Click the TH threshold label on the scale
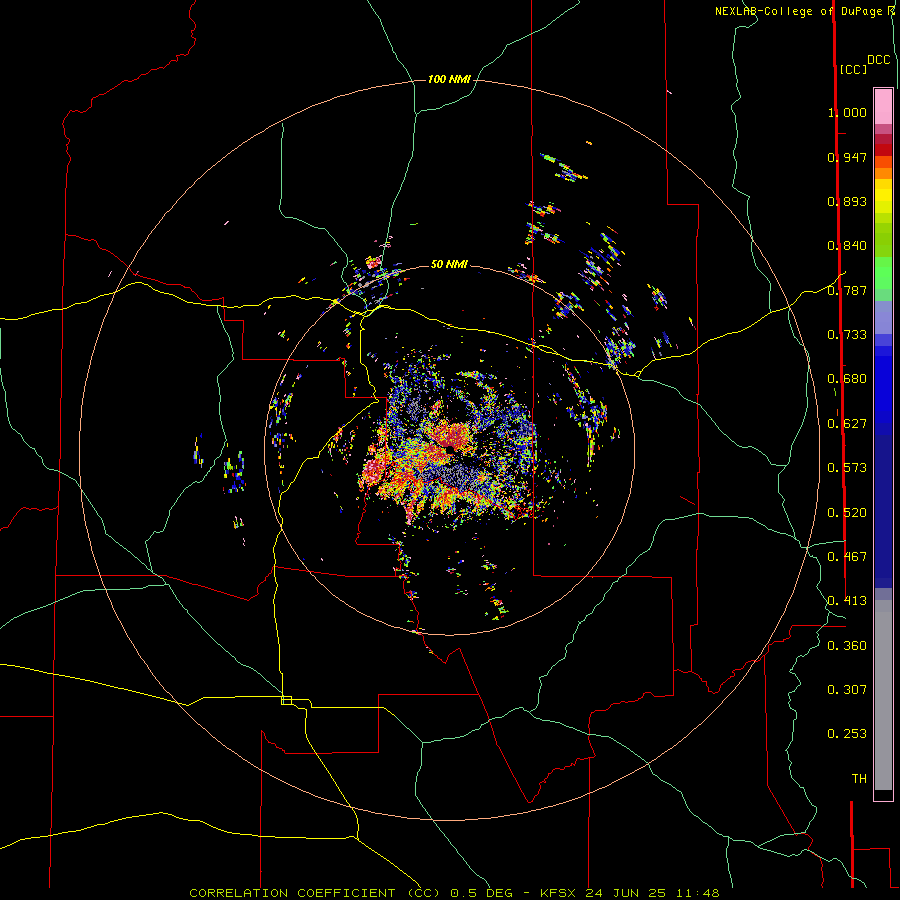This screenshot has width=900, height=900. [x=859, y=779]
